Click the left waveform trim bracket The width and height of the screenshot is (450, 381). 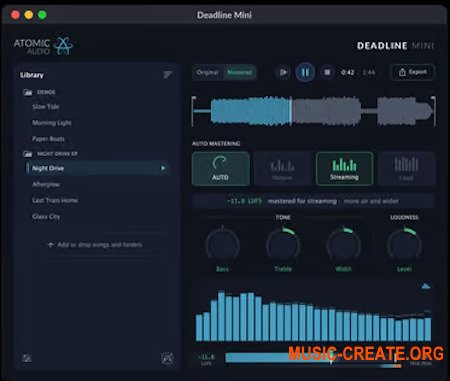coord(194,111)
